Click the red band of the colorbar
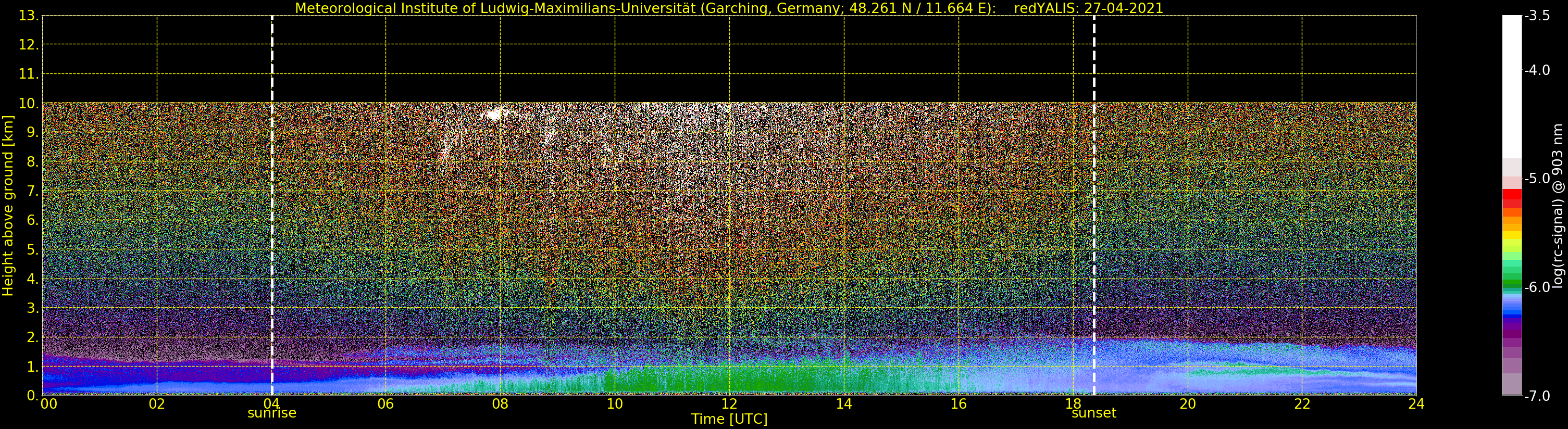The image size is (1568, 429). tap(1512, 198)
